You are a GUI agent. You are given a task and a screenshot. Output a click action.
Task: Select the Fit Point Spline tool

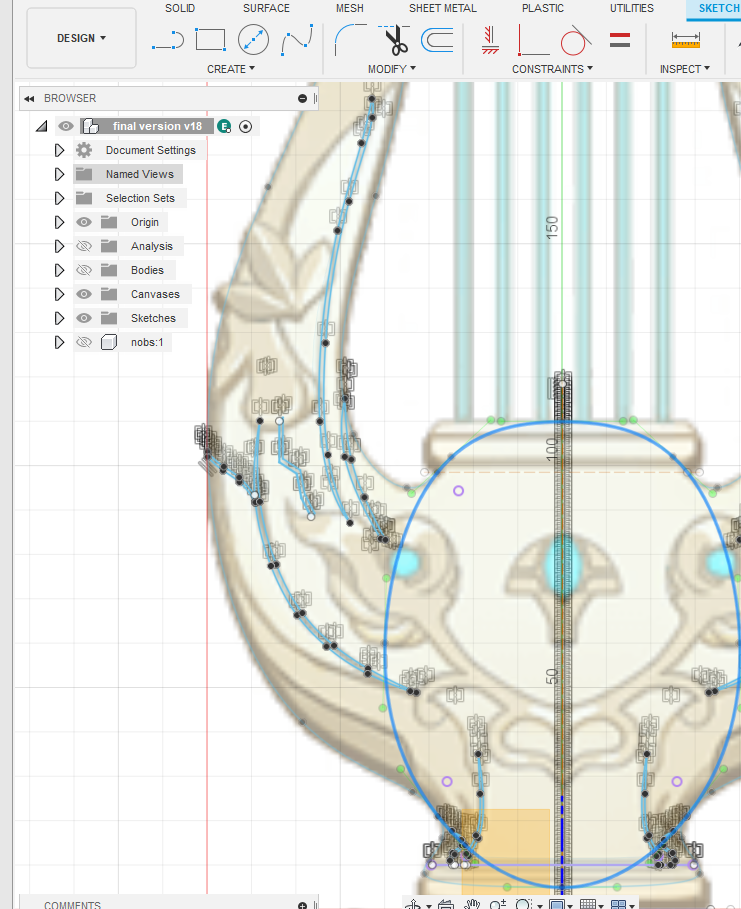[297, 40]
